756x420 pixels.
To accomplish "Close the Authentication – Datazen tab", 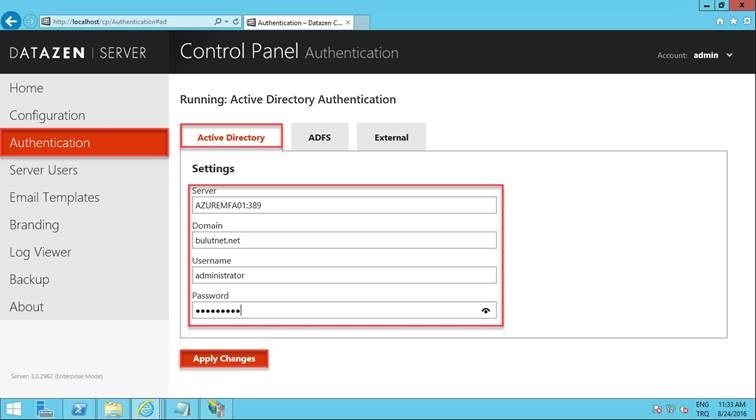I will click(x=348, y=22).
